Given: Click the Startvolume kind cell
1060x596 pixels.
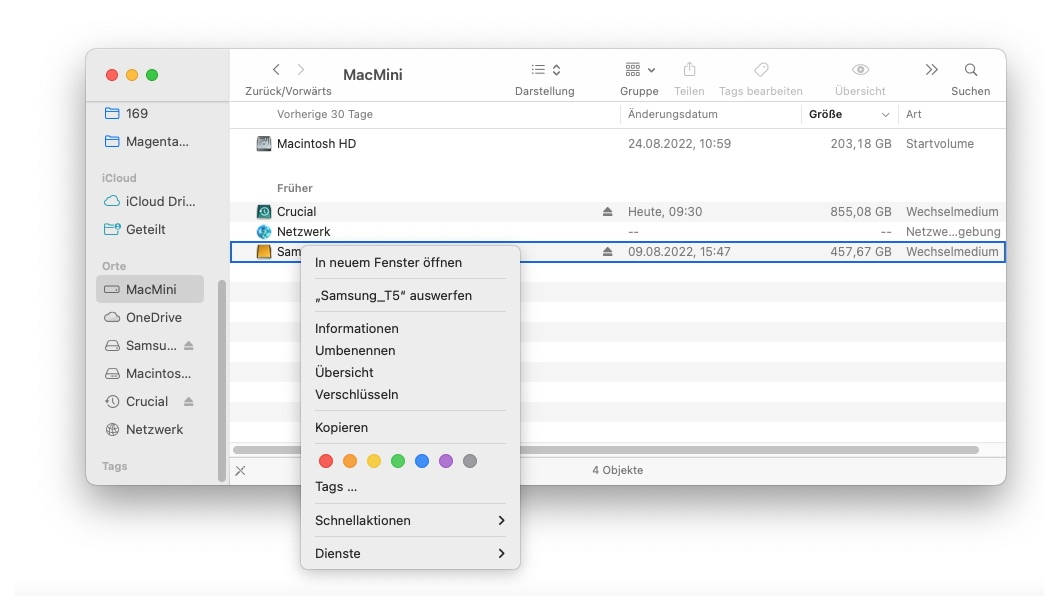Looking at the screenshot, I should click(940, 143).
